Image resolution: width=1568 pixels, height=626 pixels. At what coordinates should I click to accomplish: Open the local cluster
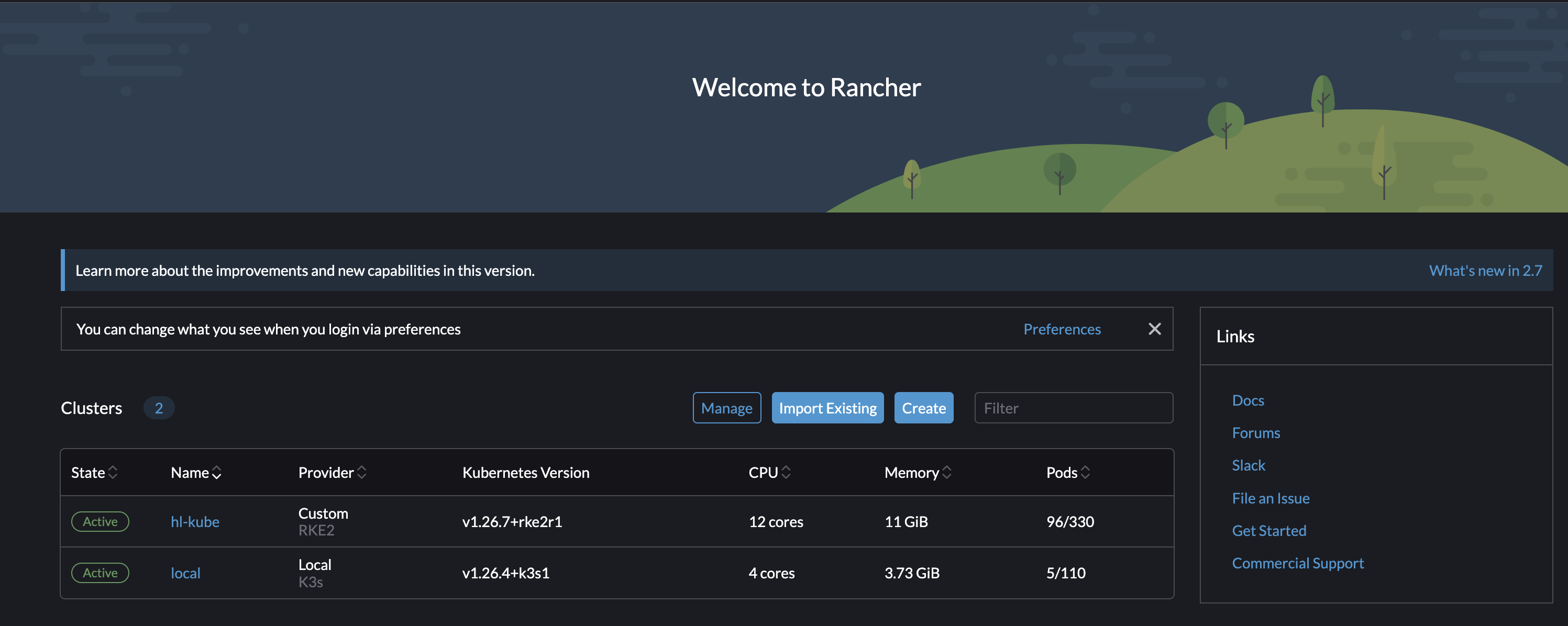pyautogui.click(x=185, y=573)
